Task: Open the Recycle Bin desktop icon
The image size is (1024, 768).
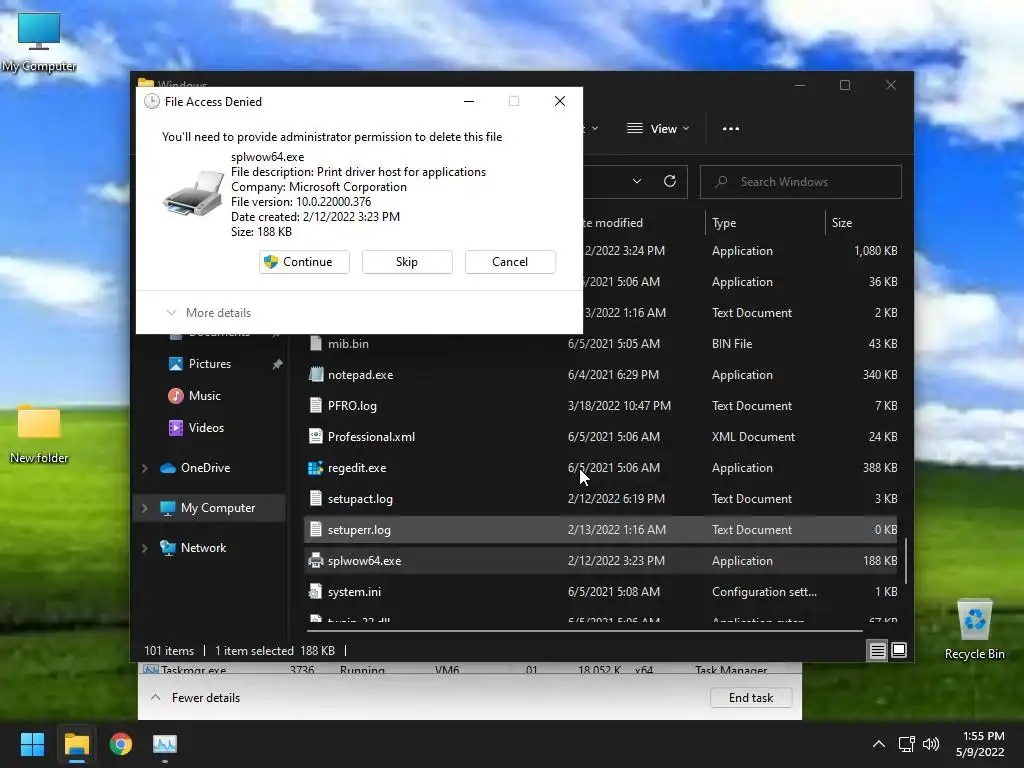Action: [x=974, y=630]
